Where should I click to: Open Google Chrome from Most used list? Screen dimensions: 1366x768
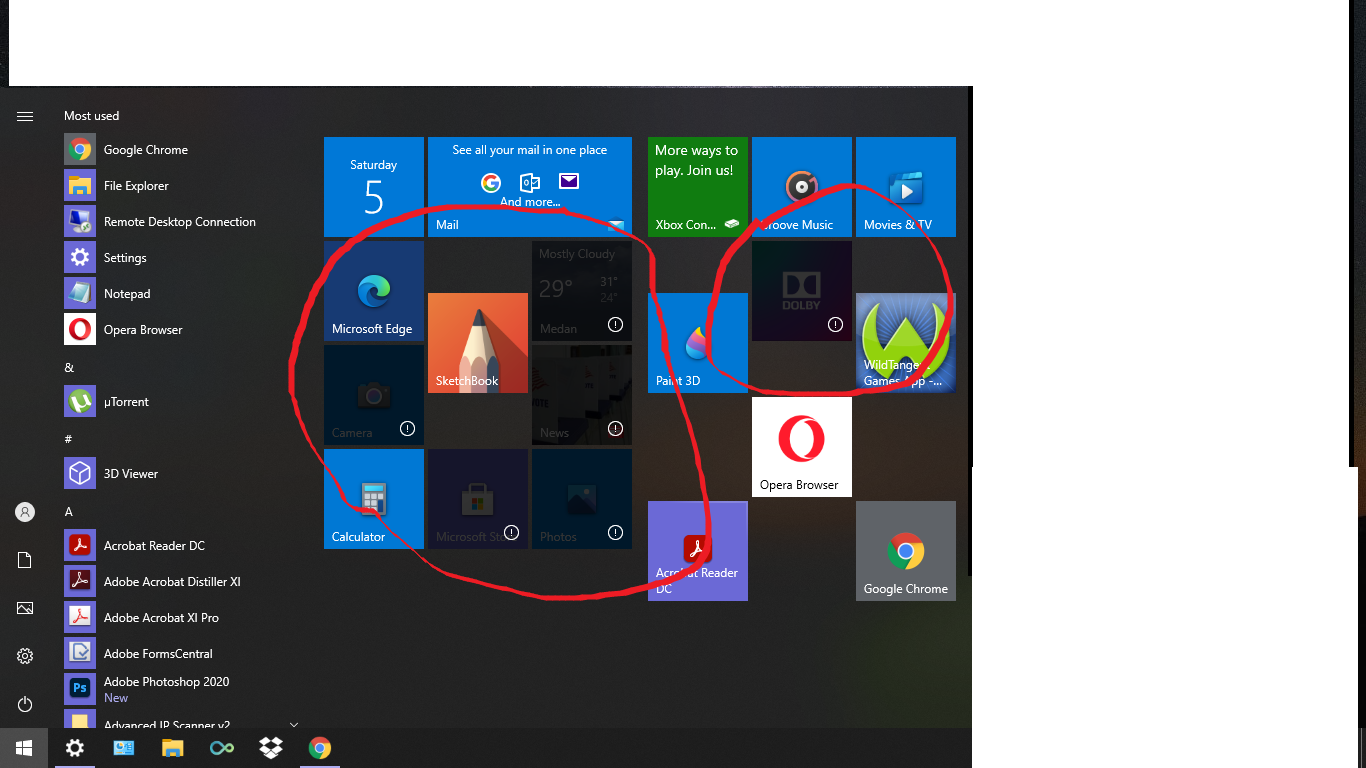point(180,150)
